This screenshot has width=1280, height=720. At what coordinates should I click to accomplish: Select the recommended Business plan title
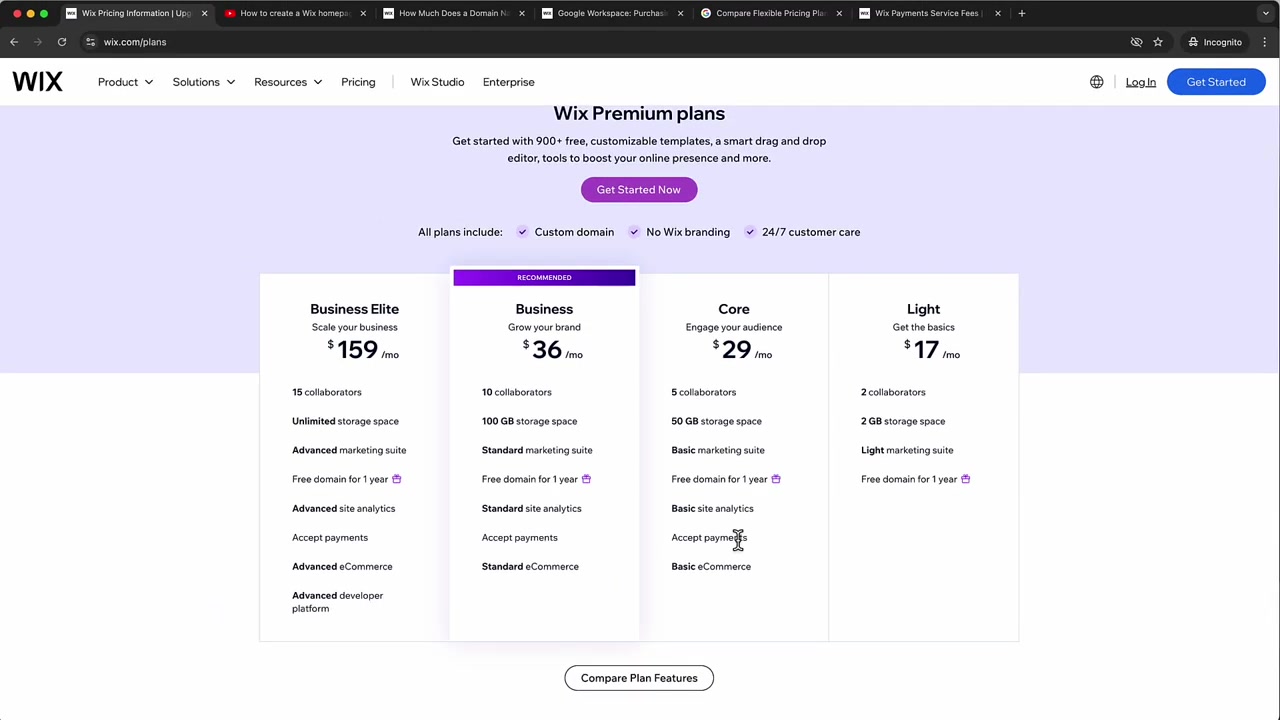click(x=544, y=309)
